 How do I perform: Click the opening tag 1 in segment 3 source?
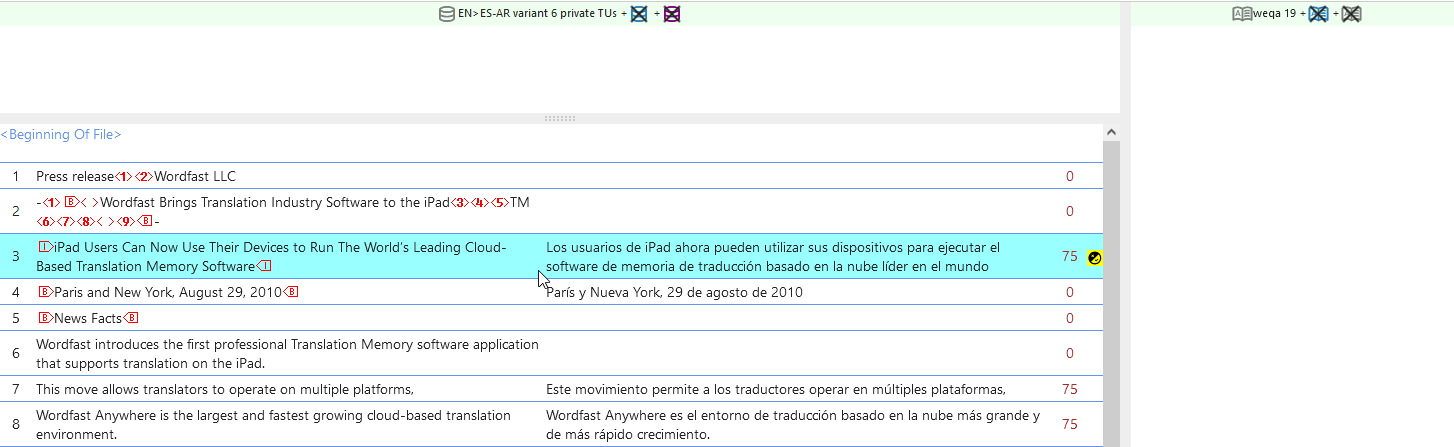click(44, 247)
